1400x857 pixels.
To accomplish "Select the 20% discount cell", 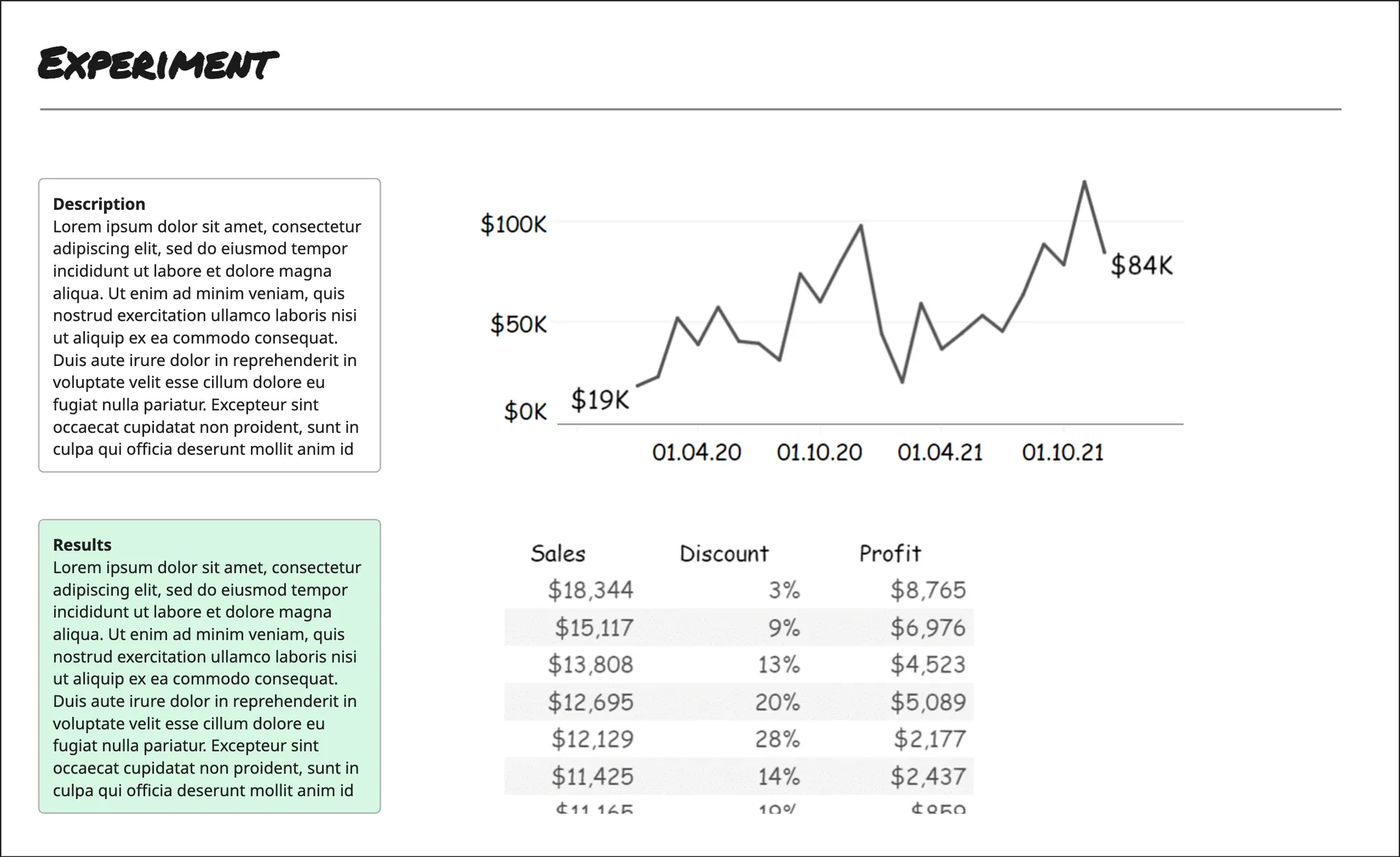I will [x=777, y=702].
